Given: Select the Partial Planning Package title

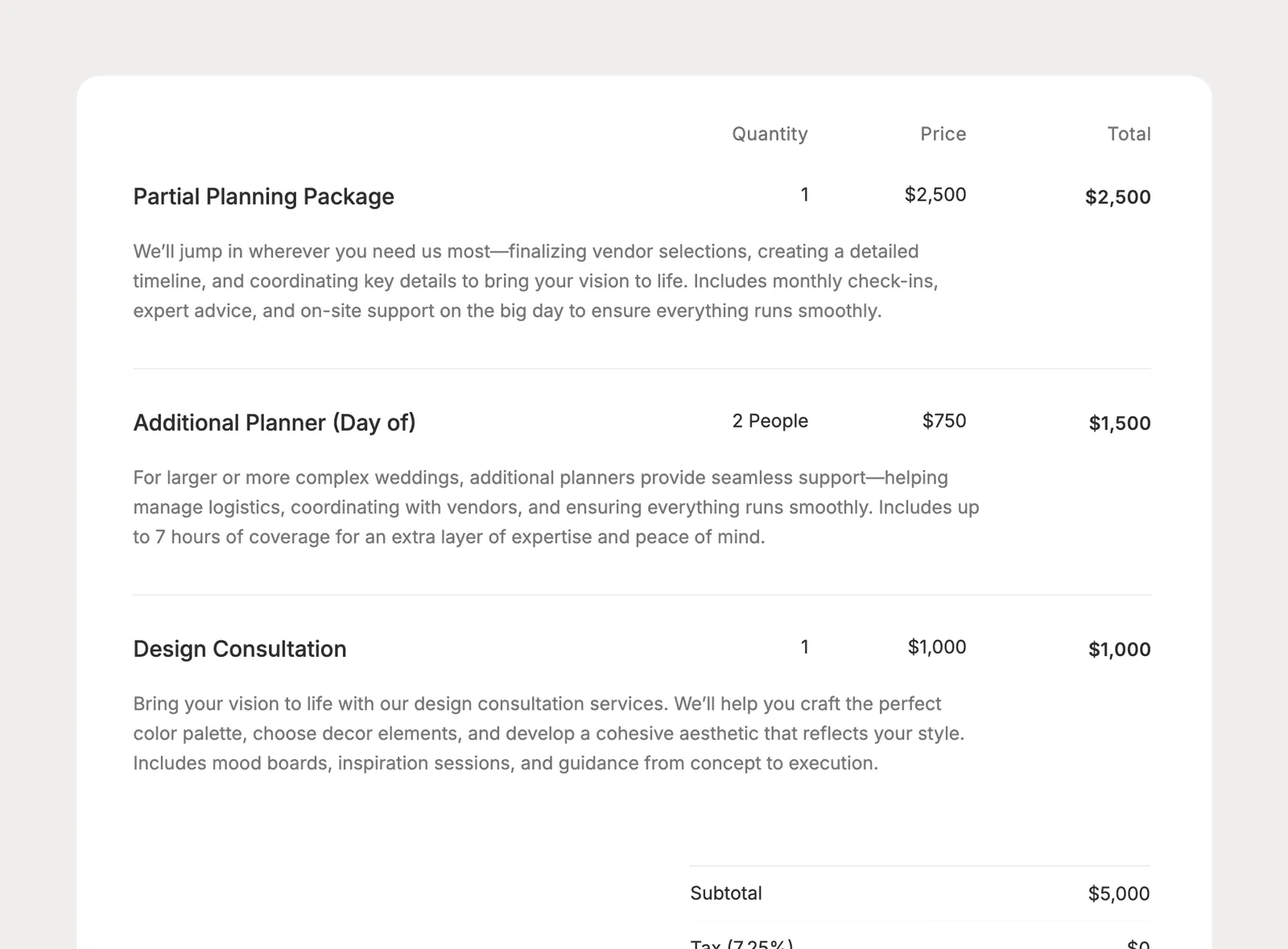Looking at the screenshot, I should [263, 196].
